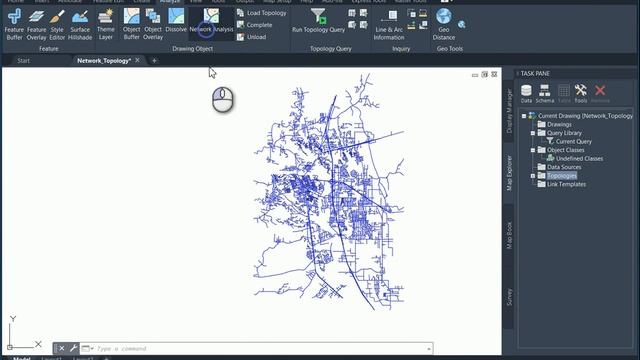Select Undefined Classes tree item
640x360 pixels.
click(575, 159)
